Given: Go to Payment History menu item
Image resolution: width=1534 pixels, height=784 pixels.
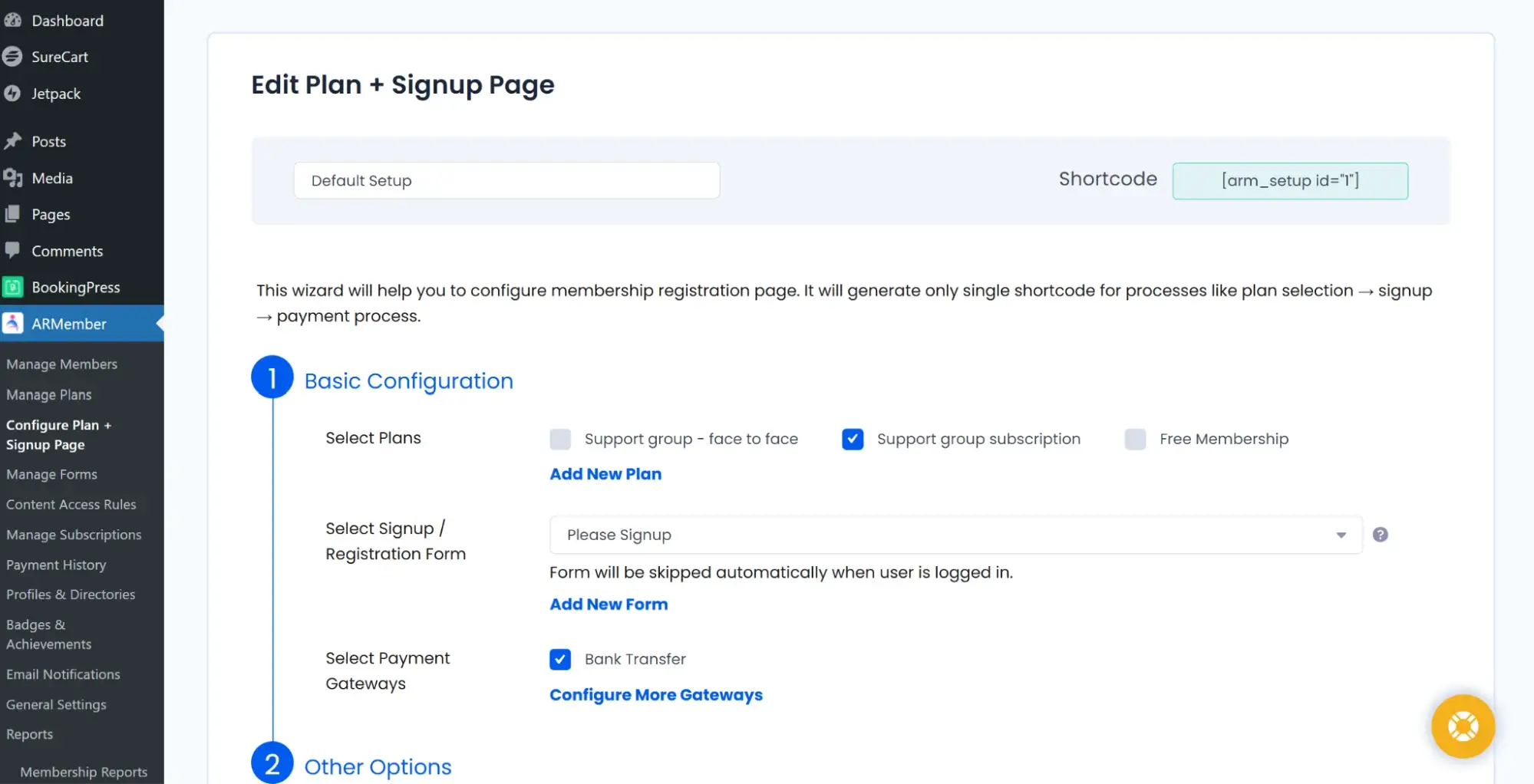Looking at the screenshot, I should 56,565.
